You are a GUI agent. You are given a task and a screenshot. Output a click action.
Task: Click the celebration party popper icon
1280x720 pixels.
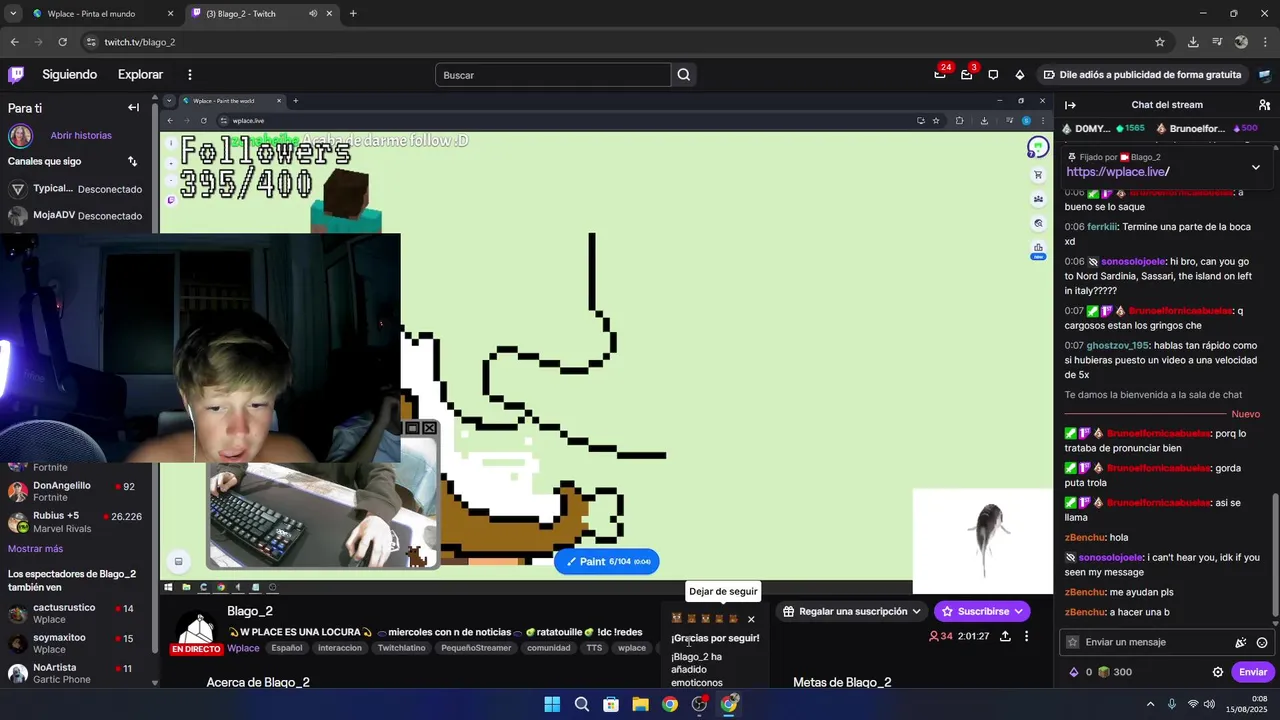pyautogui.click(x=1241, y=642)
